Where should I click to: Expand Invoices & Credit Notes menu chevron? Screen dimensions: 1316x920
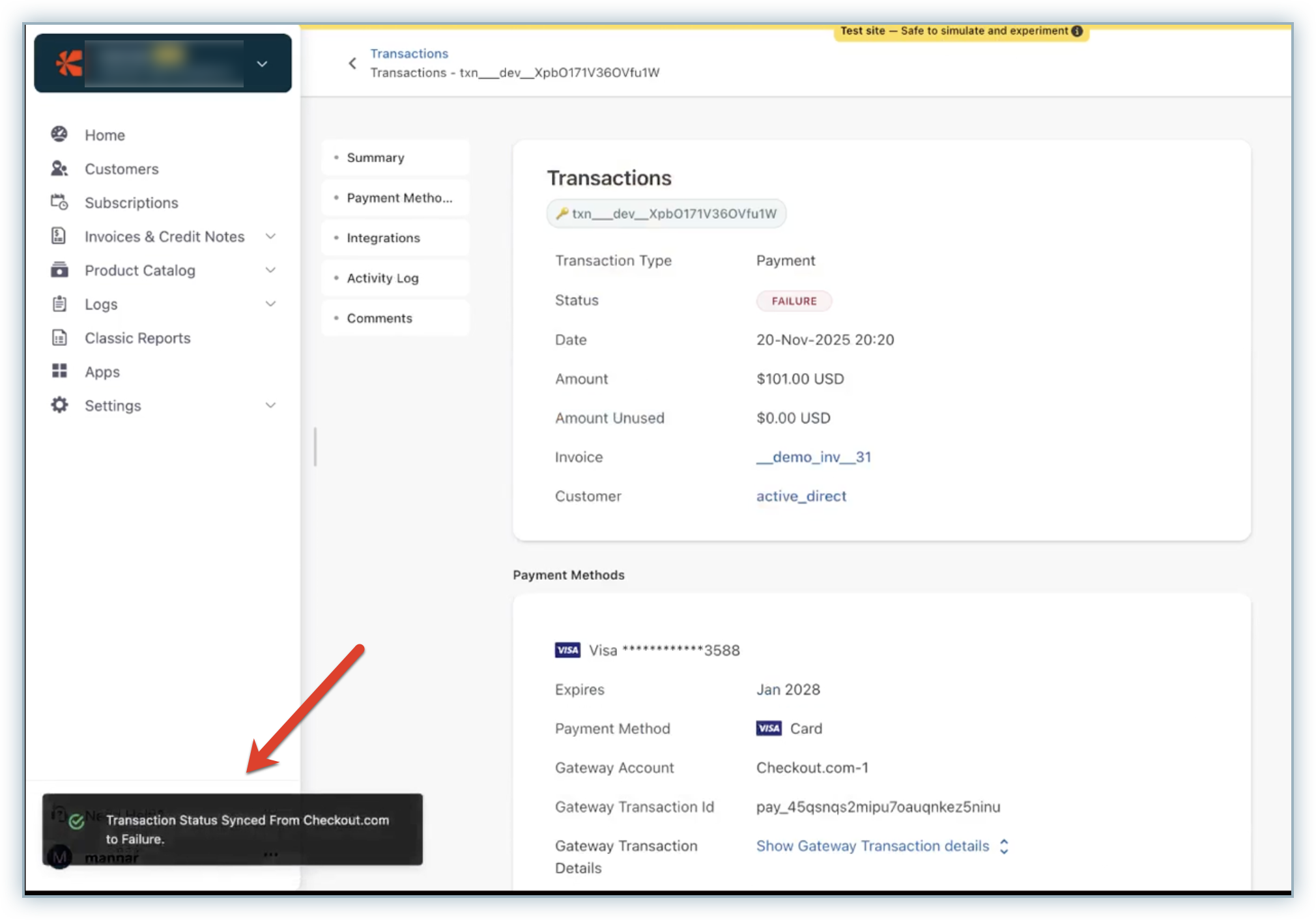pyautogui.click(x=271, y=236)
